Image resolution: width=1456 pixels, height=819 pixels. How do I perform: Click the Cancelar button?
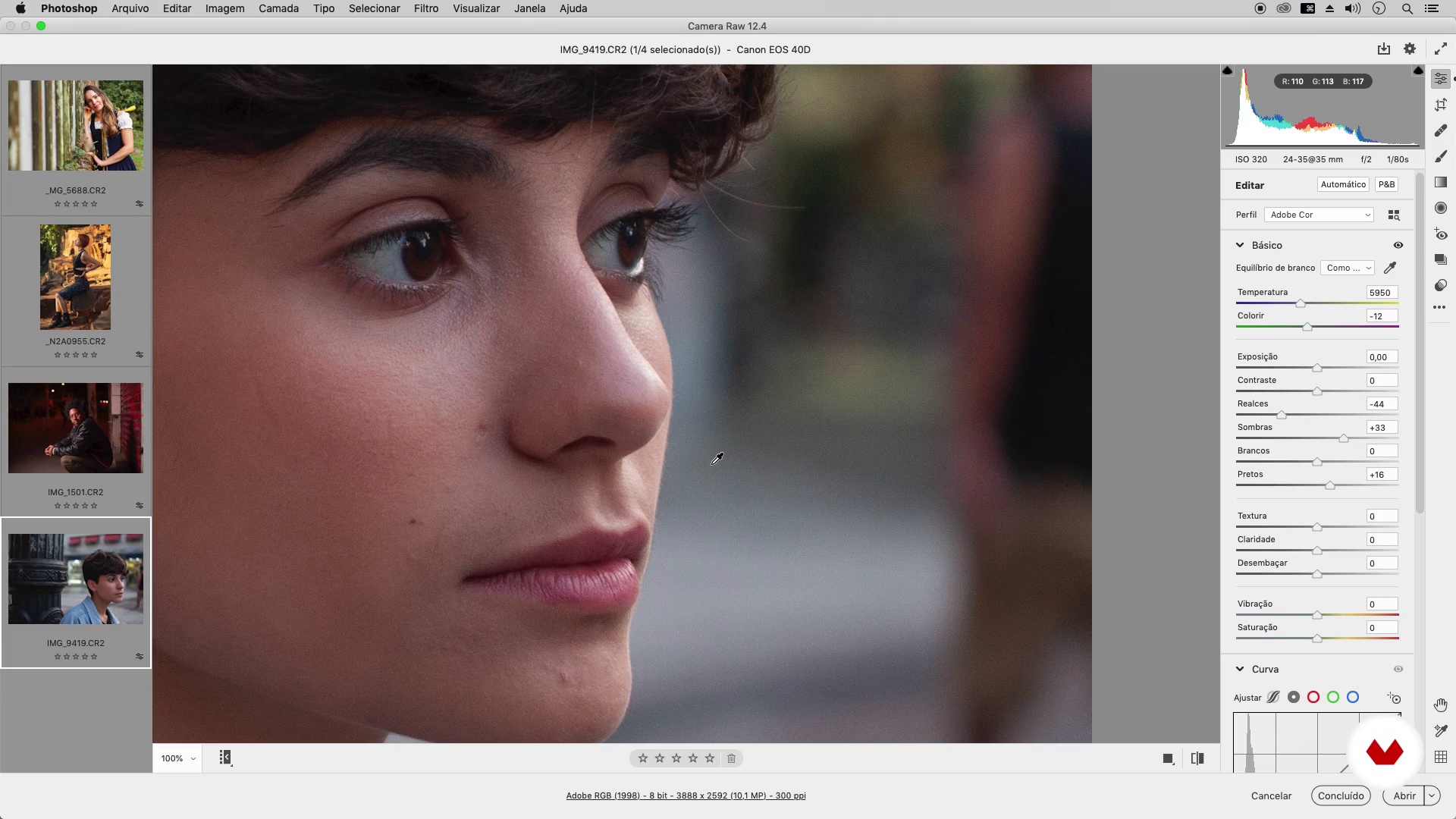click(1271, 795)
